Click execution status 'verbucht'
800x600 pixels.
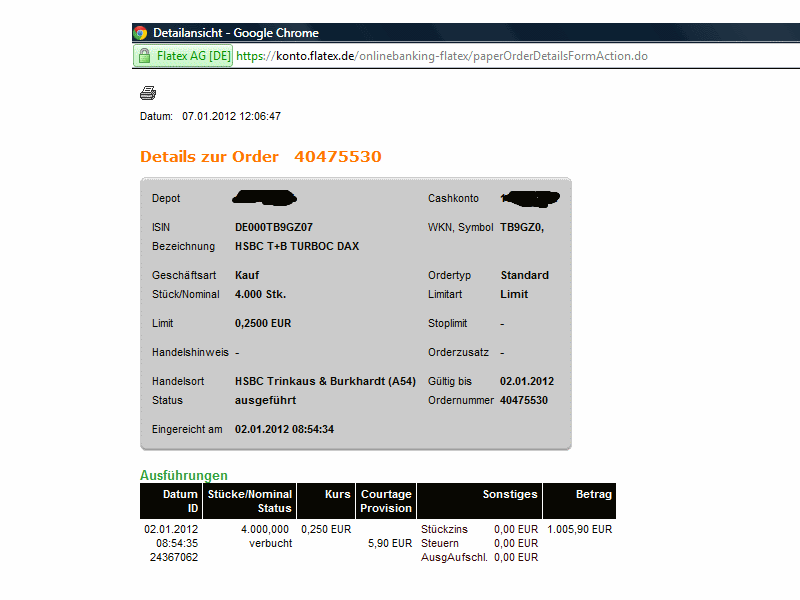click(270, 543)
